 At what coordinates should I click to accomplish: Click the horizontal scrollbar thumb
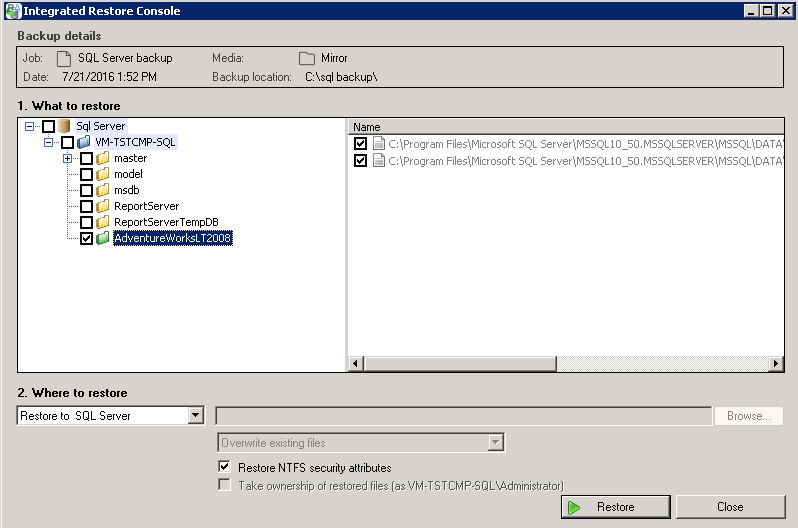(x=460, y=364)
